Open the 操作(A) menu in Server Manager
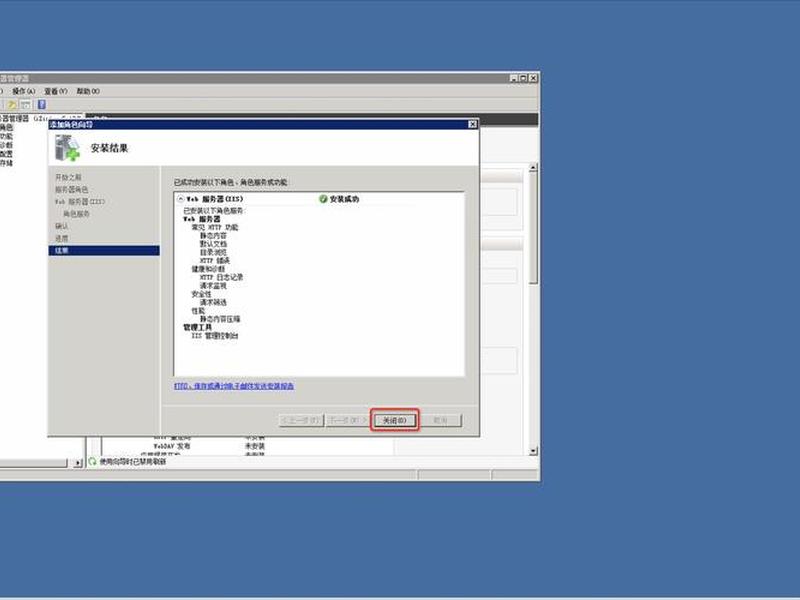 23,91
